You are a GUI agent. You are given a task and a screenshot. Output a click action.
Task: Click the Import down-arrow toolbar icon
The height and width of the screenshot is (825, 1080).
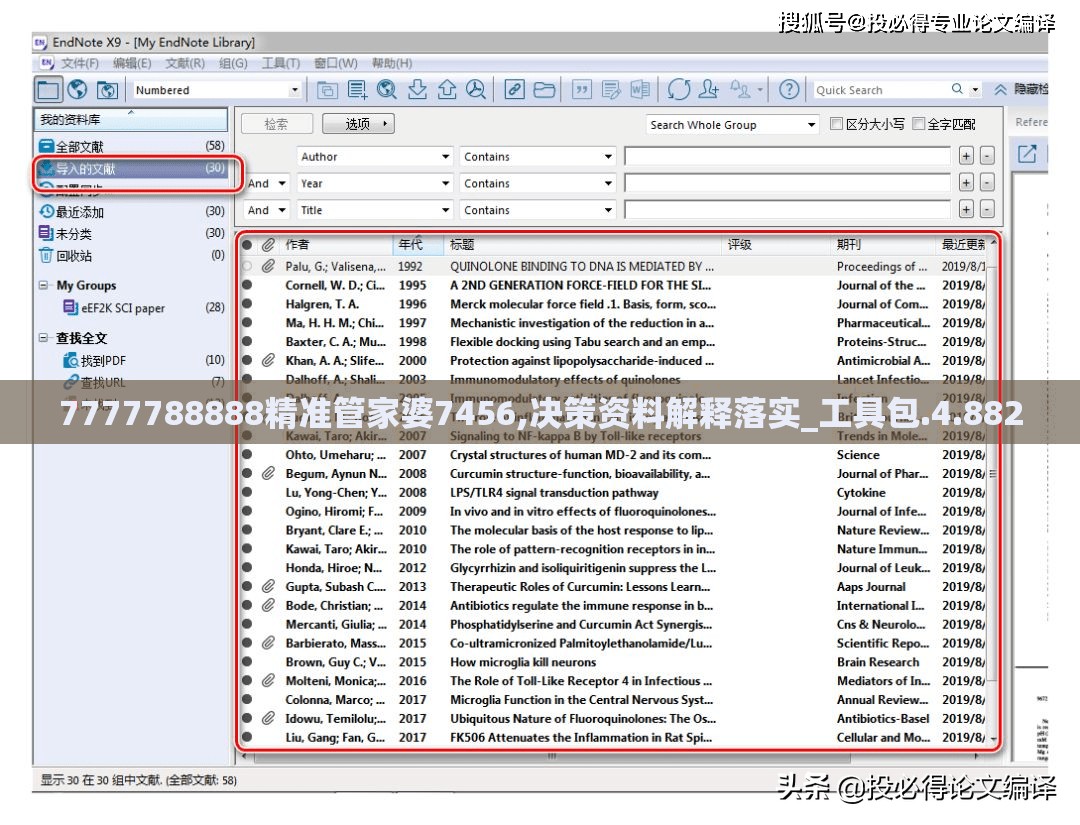[x=417, y=90]
